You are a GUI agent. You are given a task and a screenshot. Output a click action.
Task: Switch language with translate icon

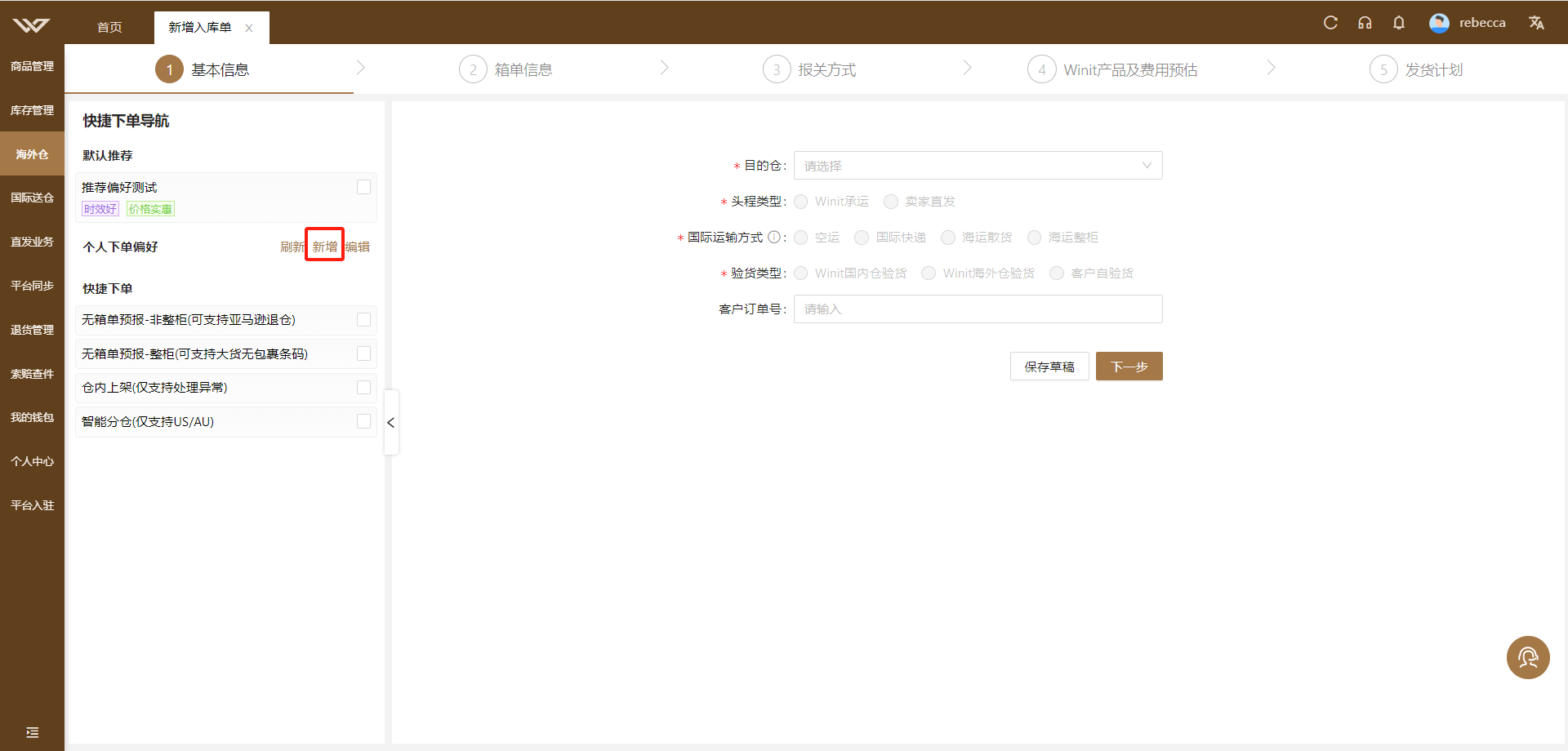click(1536, 23)
